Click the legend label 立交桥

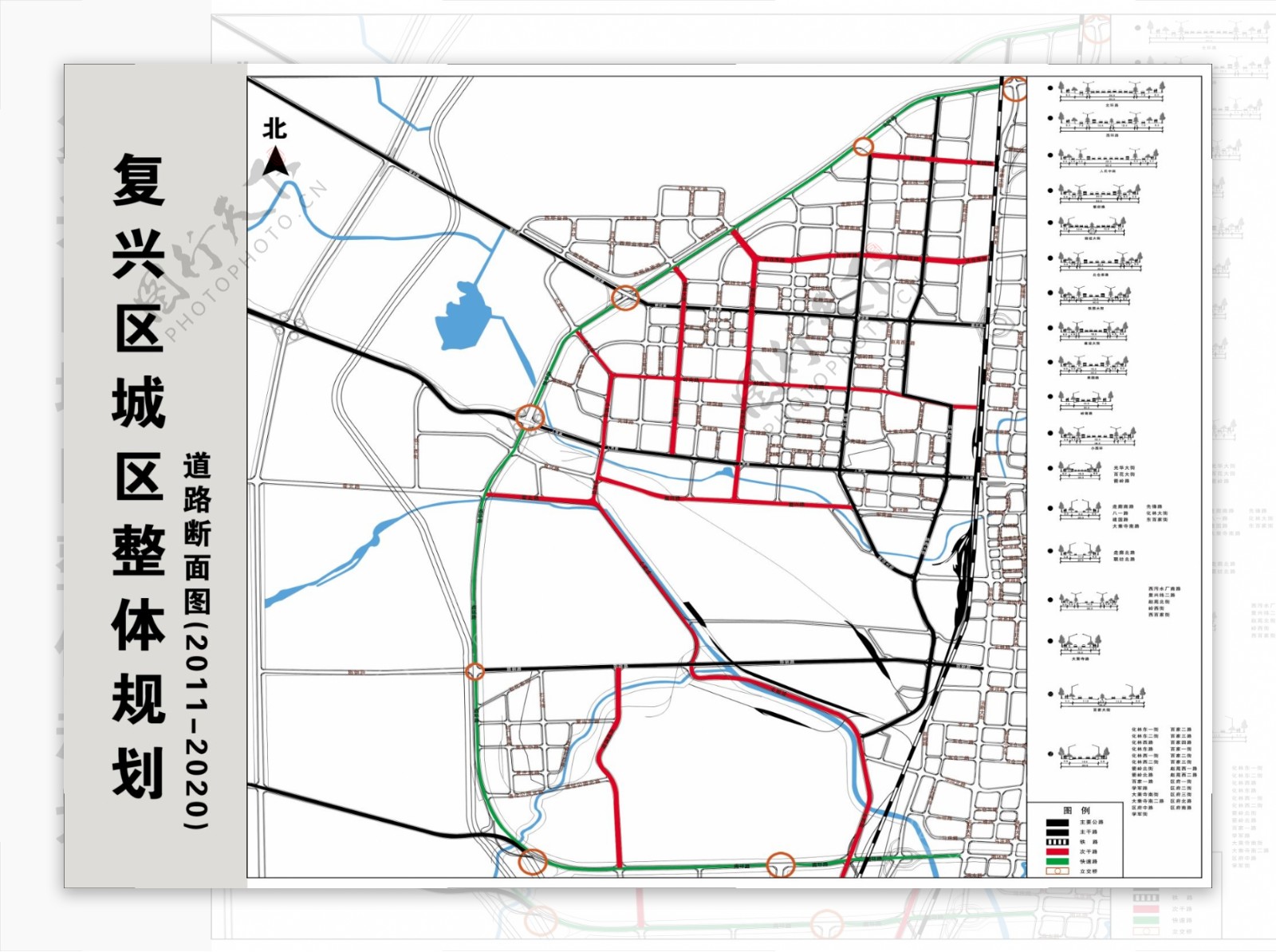(x=1089, y=871)
